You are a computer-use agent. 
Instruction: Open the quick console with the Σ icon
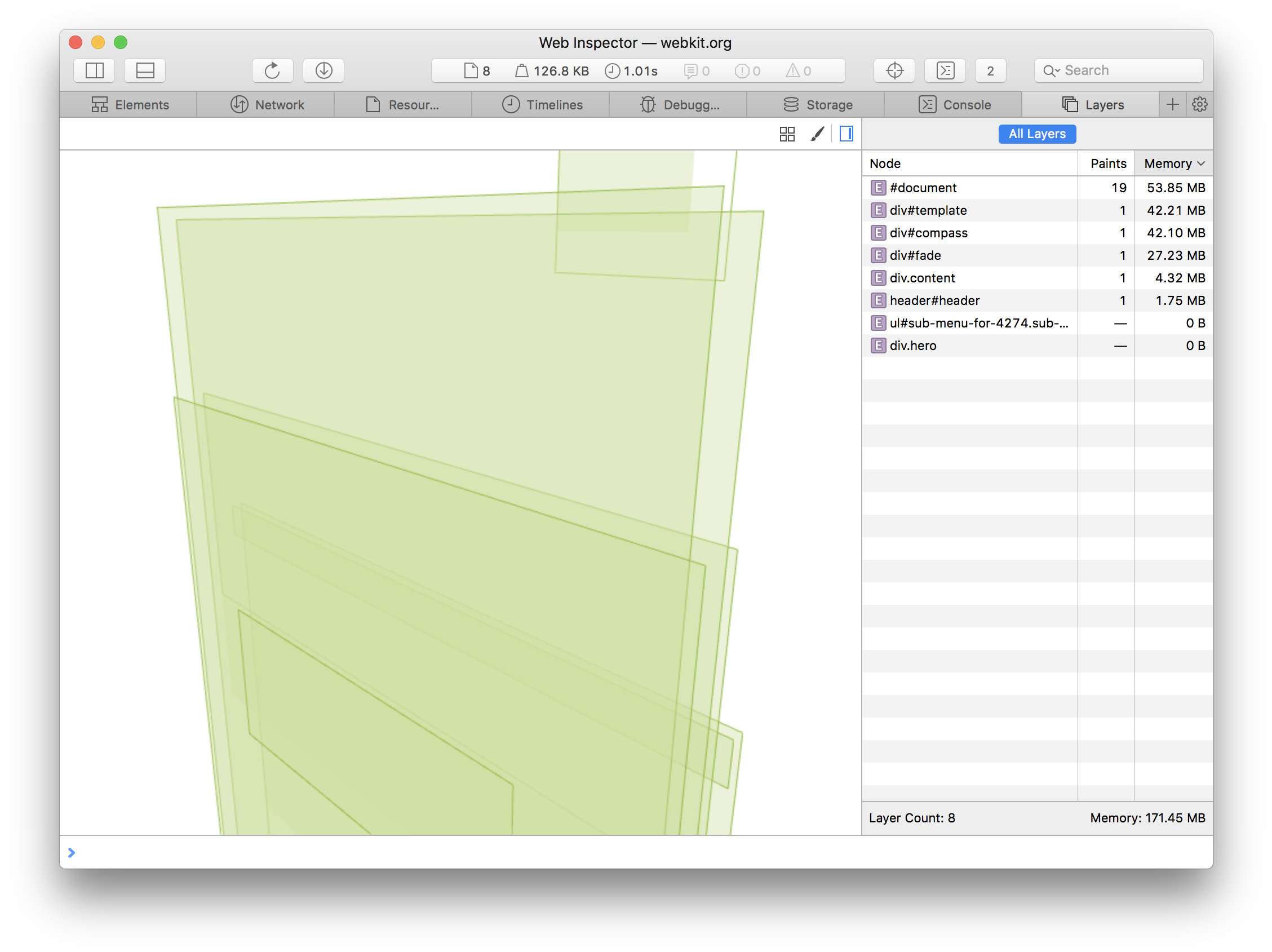[945, 70]
